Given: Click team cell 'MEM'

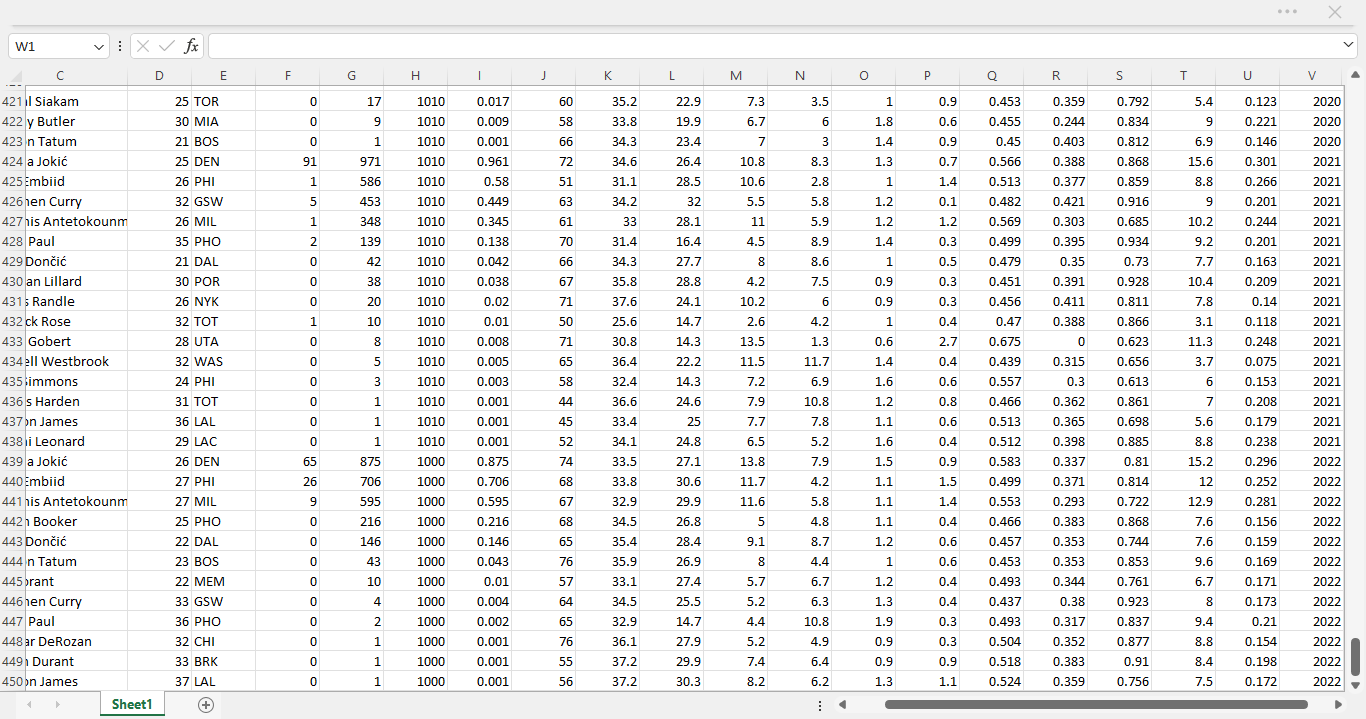Looking at the screenshot, I should pyautogui.click(x=223, y=581).
